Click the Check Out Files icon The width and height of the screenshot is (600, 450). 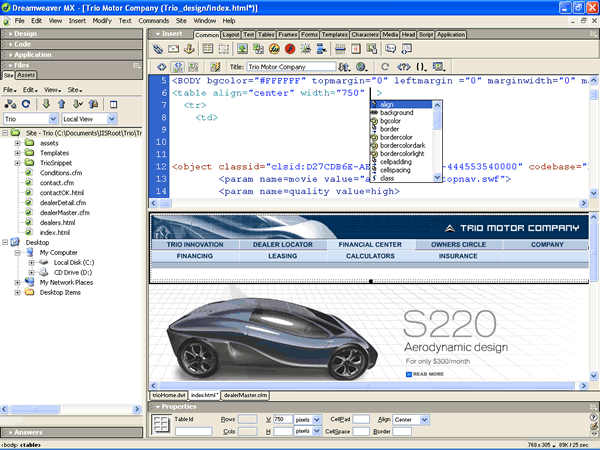click(77, 104)
